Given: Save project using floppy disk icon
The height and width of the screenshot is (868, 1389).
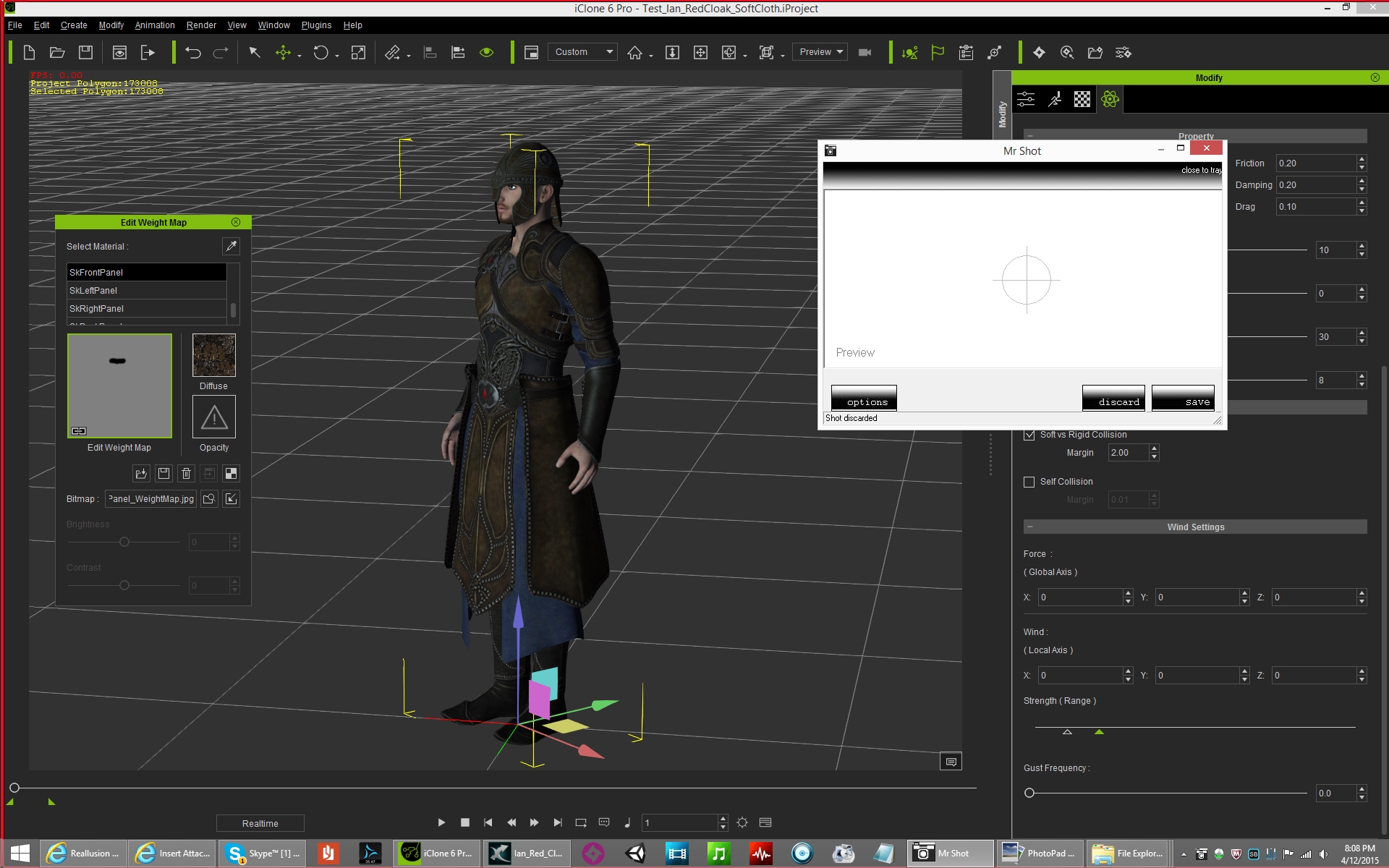Looking at the screenshot, I should pos(85,52).
